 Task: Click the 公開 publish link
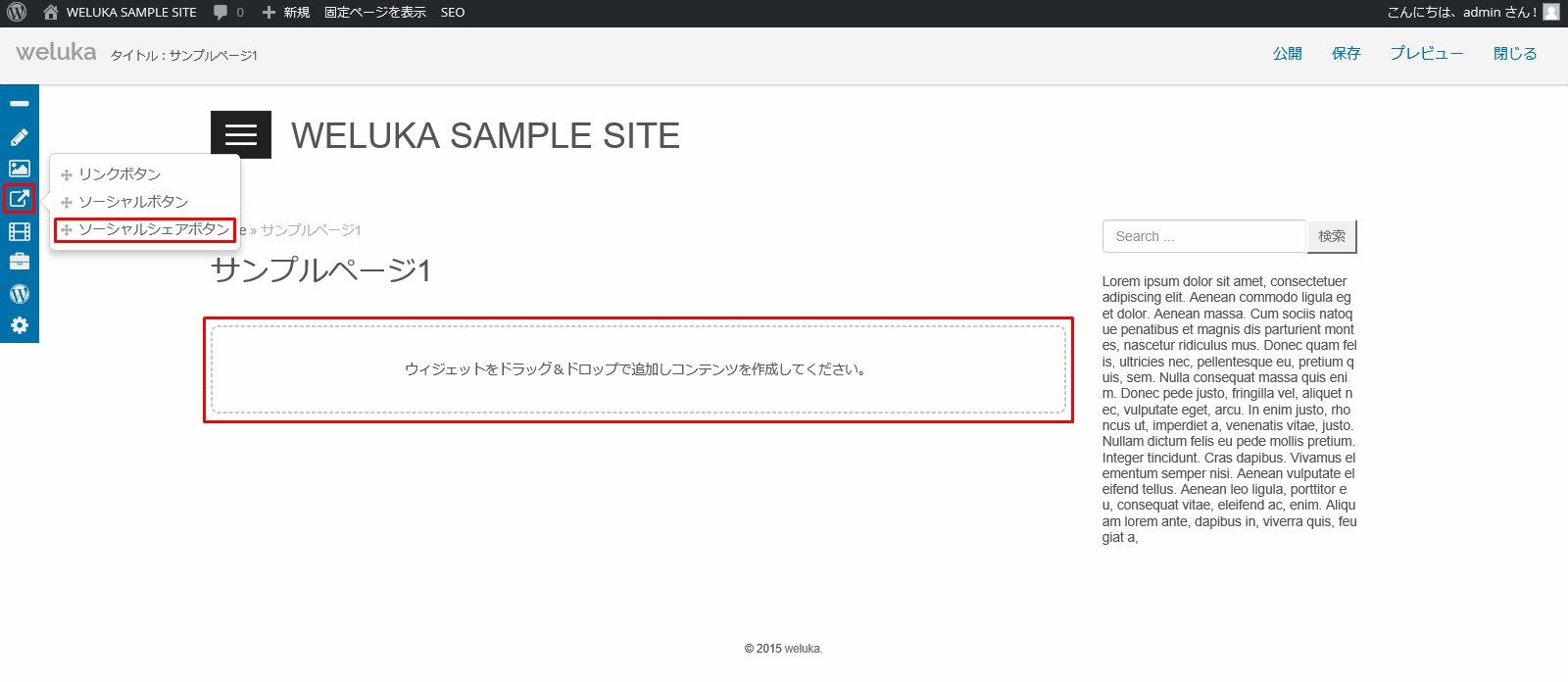click(1288, 54)
